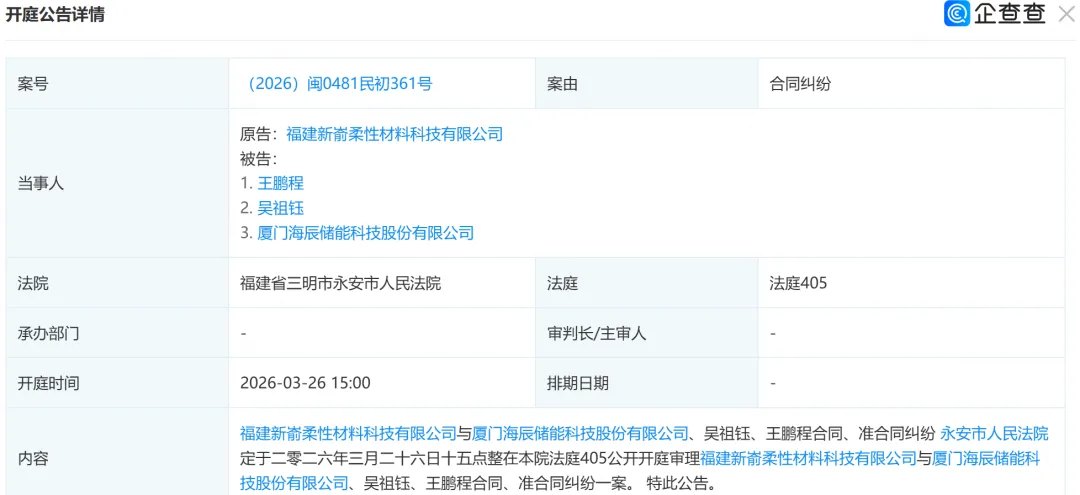Click the 内容 label cell
1080x495 pixels.
[x=117, y=452]
